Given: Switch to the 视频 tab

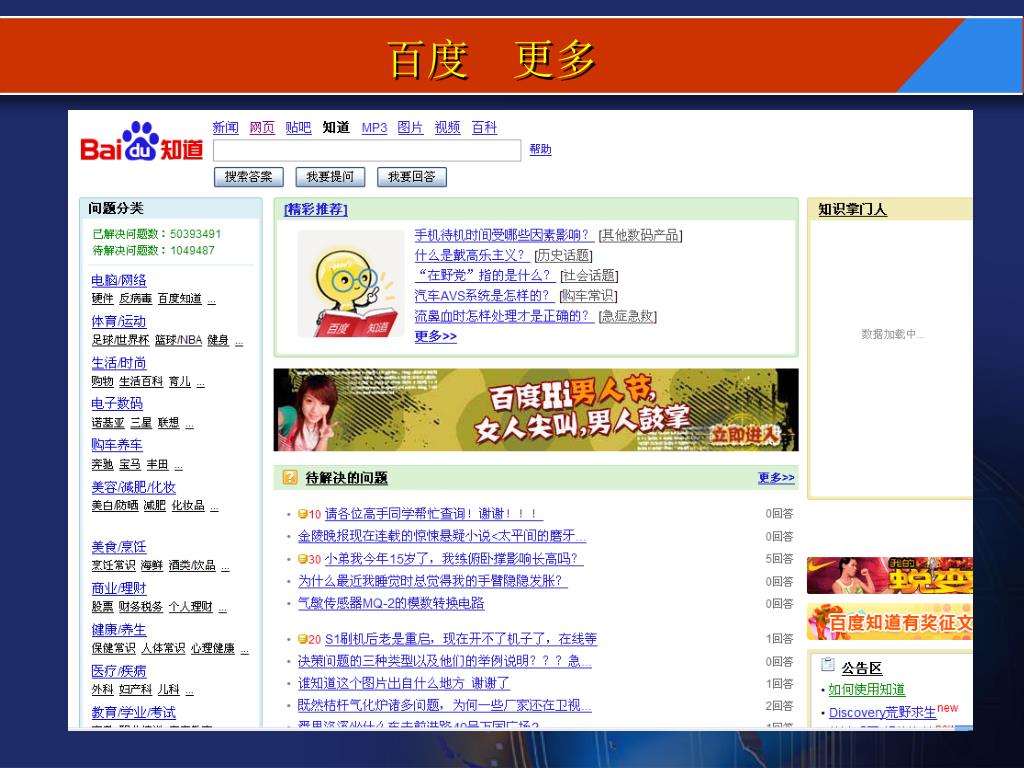Looking at the screenshot, I should coord(447,127).
